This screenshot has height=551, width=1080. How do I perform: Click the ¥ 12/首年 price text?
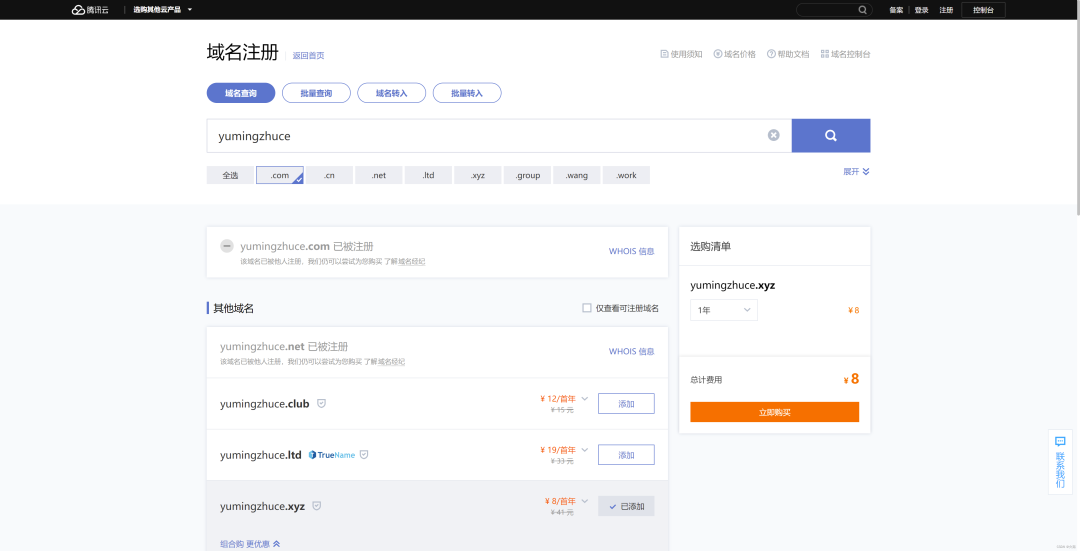point(558,399)
